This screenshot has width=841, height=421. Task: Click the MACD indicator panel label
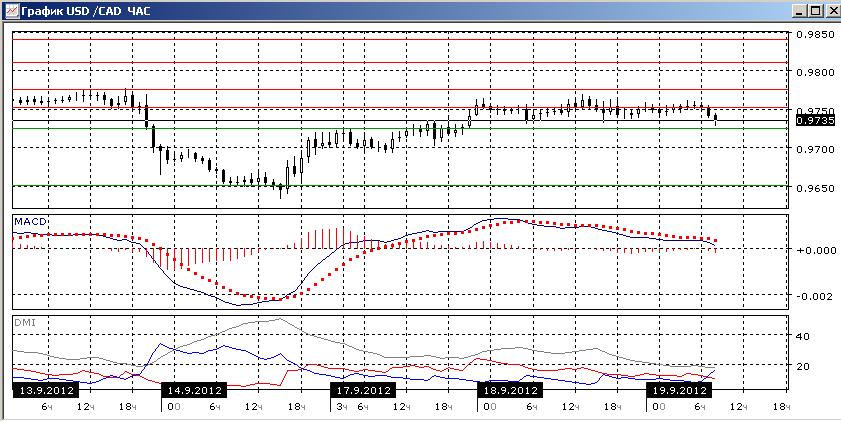(30, 221)
